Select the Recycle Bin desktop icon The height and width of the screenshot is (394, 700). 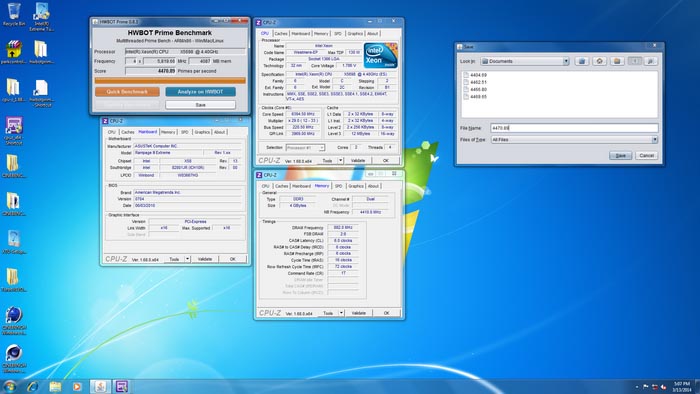[x=14, y=15]
